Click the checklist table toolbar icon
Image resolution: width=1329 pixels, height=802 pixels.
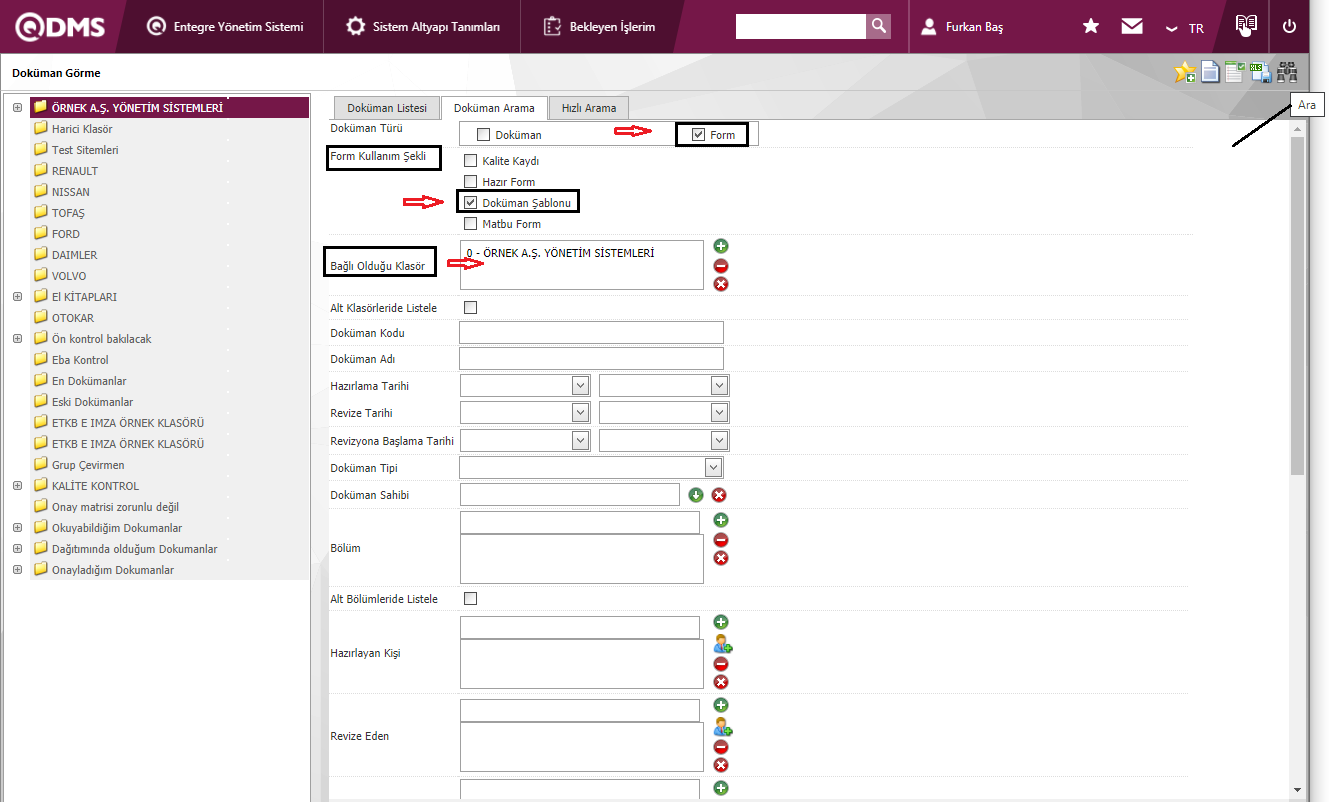pos(1235,72)
